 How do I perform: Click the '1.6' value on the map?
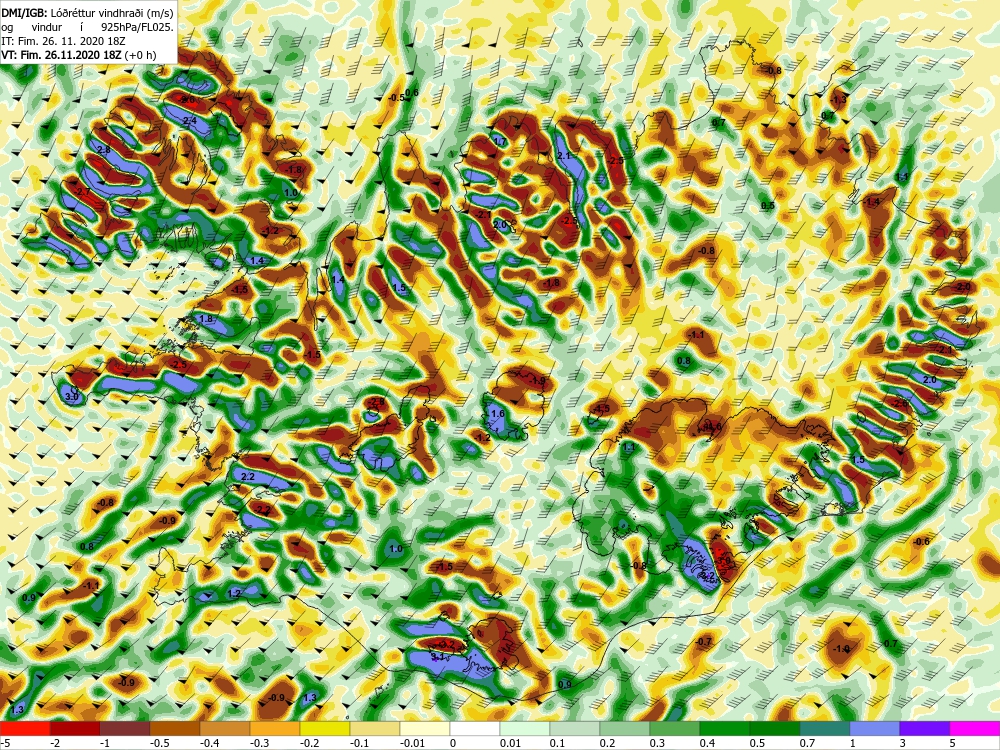pos(497,414)
